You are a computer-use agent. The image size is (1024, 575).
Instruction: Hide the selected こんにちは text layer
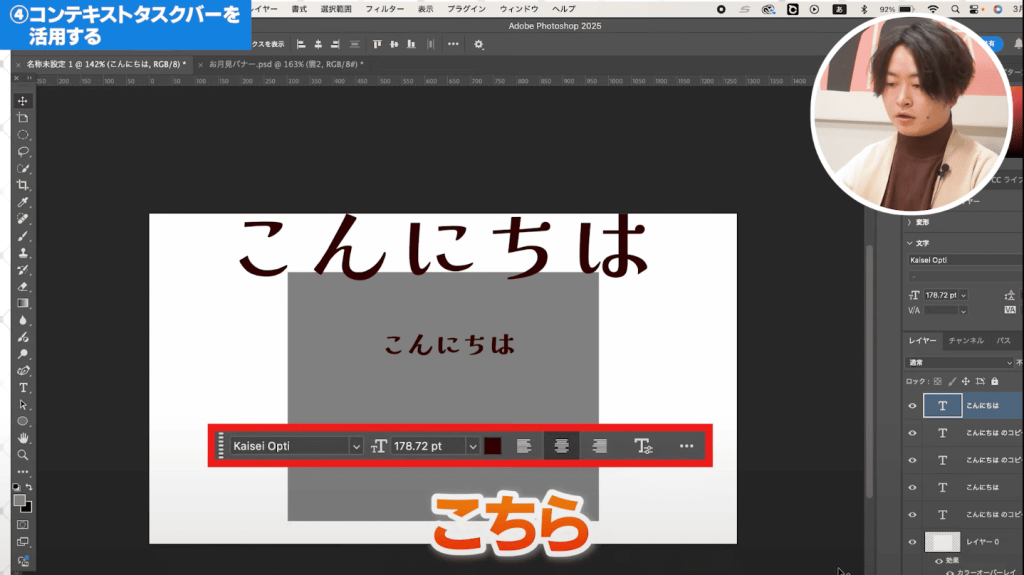tap(912, 406)
